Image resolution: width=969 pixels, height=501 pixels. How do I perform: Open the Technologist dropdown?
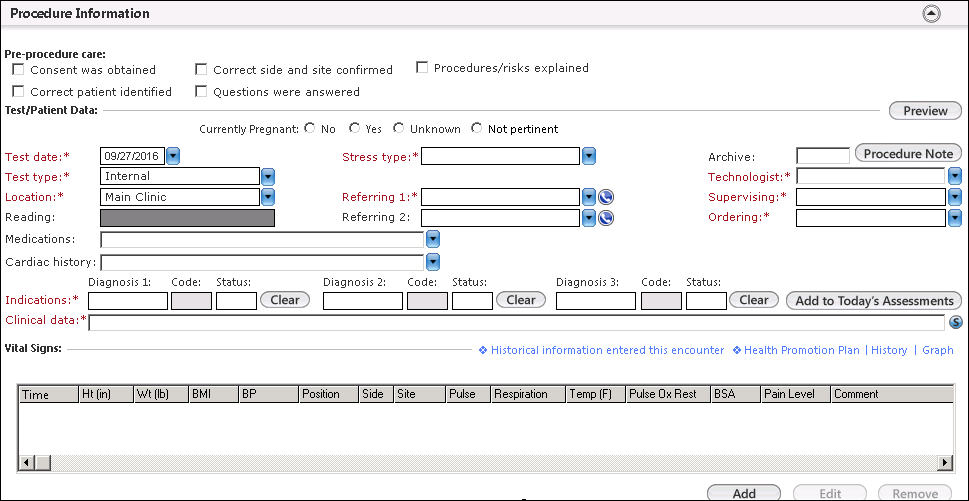pos(955,177)
